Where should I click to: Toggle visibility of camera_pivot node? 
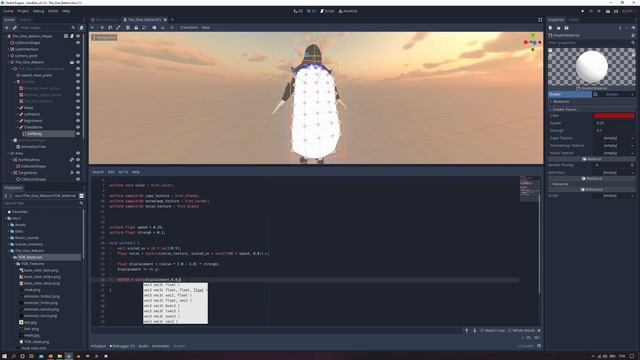[x=78, y=56]
